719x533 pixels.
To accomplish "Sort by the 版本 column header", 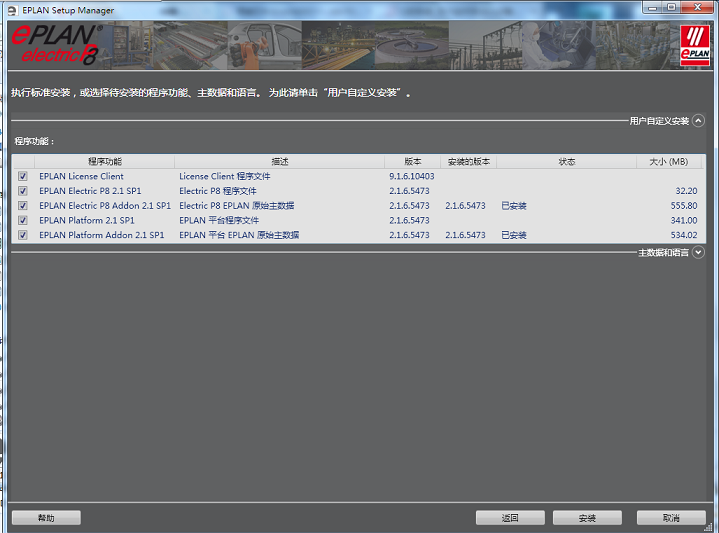I will [412, 161].
